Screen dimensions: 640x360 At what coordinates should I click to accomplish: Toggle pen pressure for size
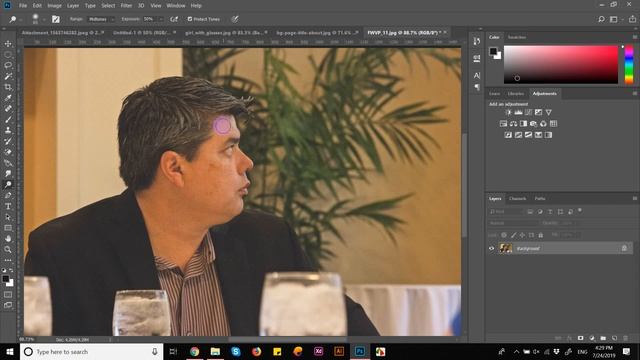(235, 19)
